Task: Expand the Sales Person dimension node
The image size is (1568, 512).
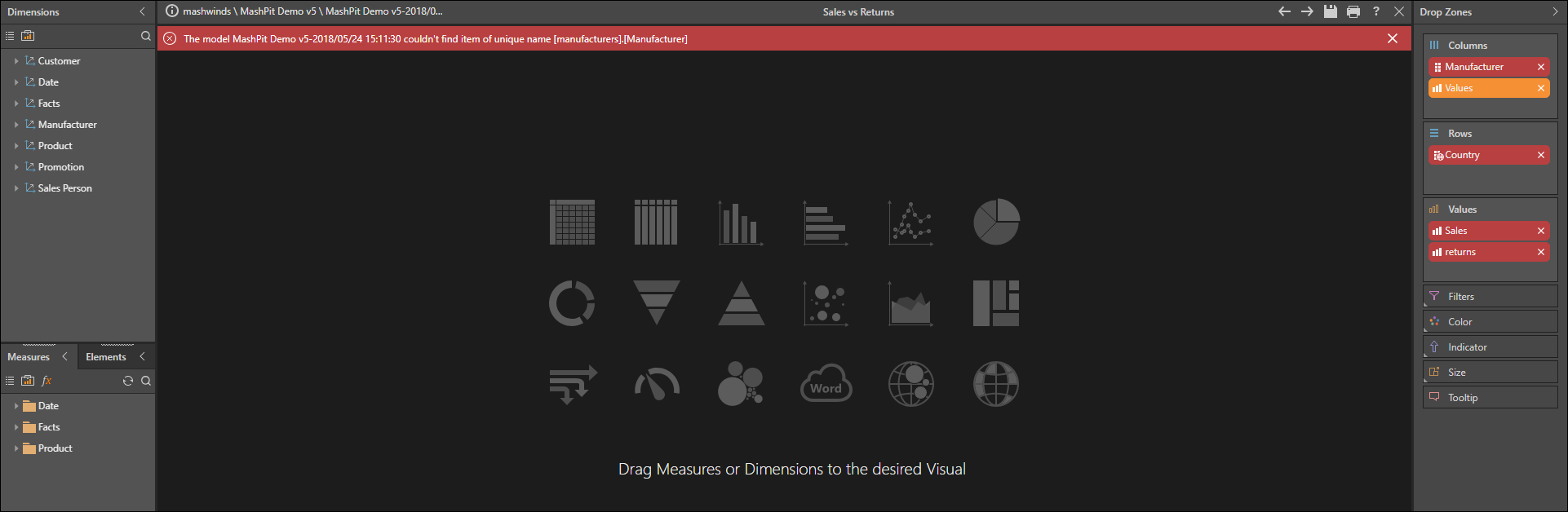Action: [x=16, y=188]
